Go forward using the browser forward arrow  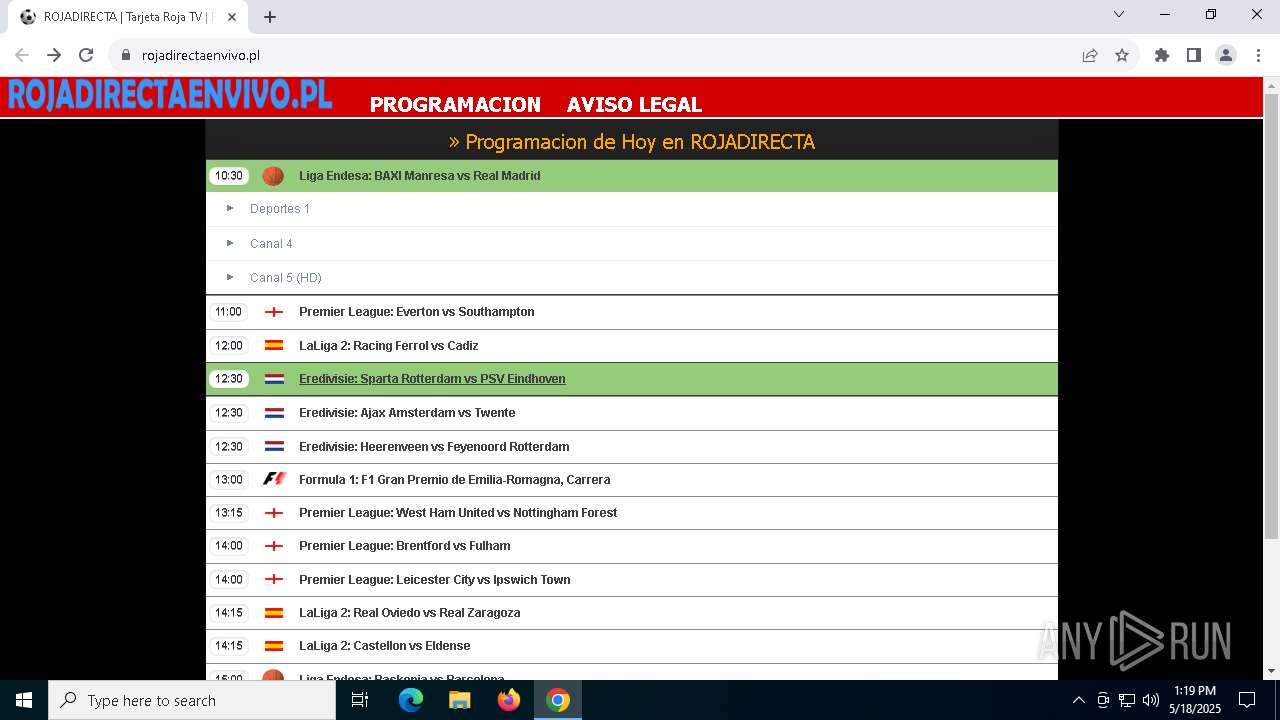pos(54,55)
